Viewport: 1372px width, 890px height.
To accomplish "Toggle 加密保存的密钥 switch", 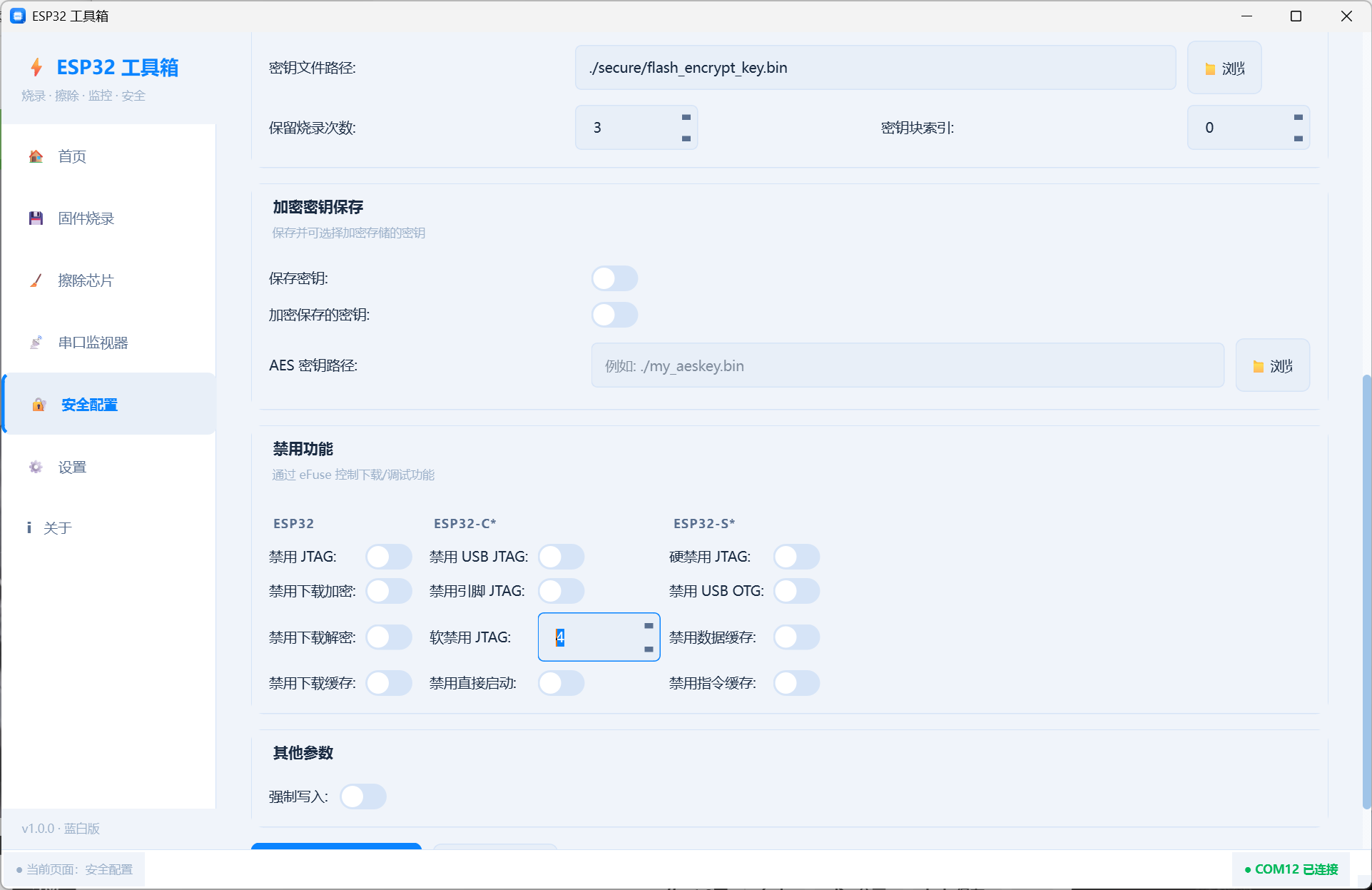I will coord(614,315).
